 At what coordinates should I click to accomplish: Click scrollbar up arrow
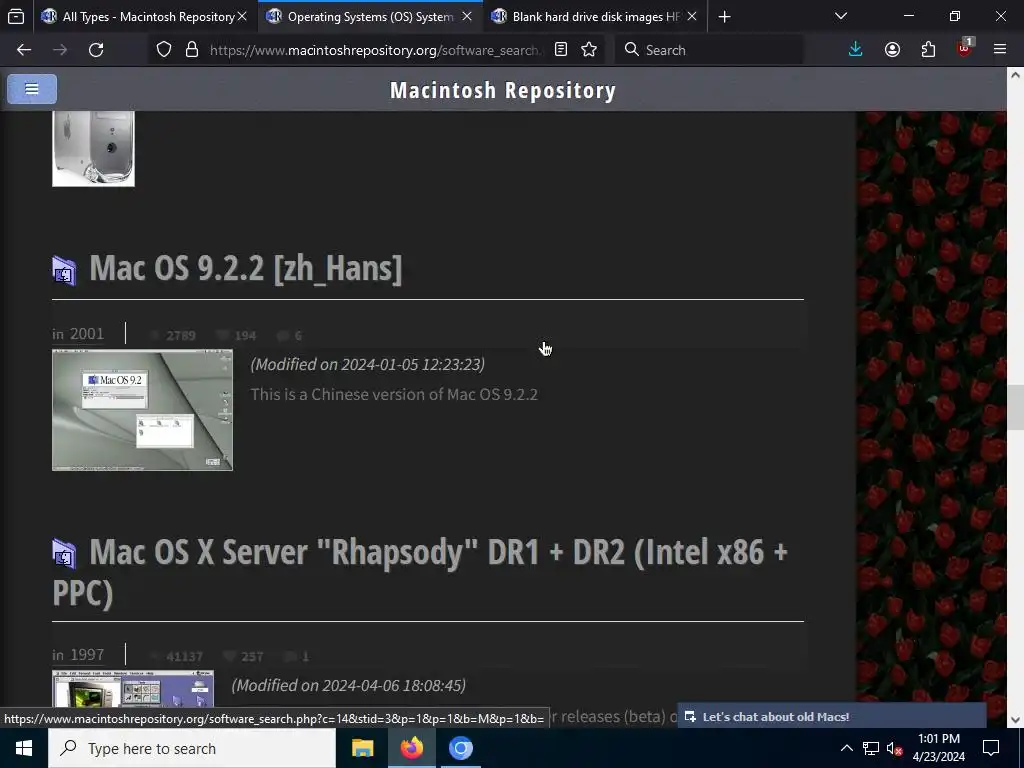point(1015,75)
